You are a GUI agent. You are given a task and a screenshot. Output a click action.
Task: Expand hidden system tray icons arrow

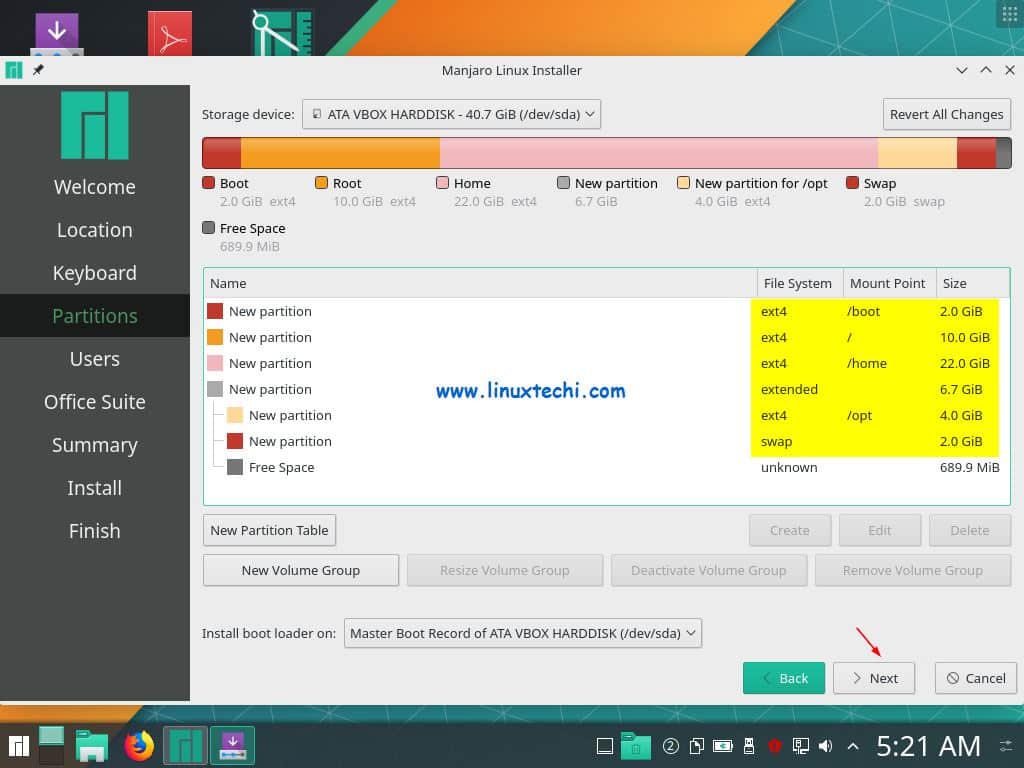852,746
